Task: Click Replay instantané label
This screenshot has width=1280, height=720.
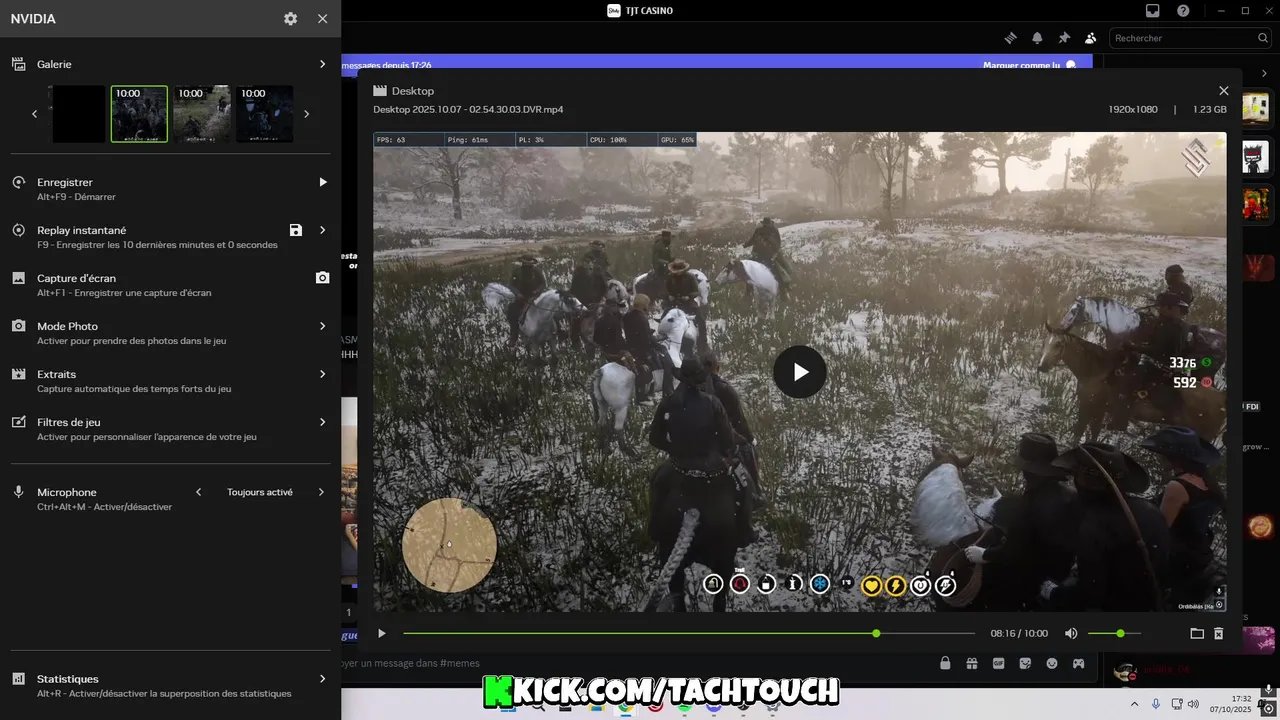Action: 82,230
